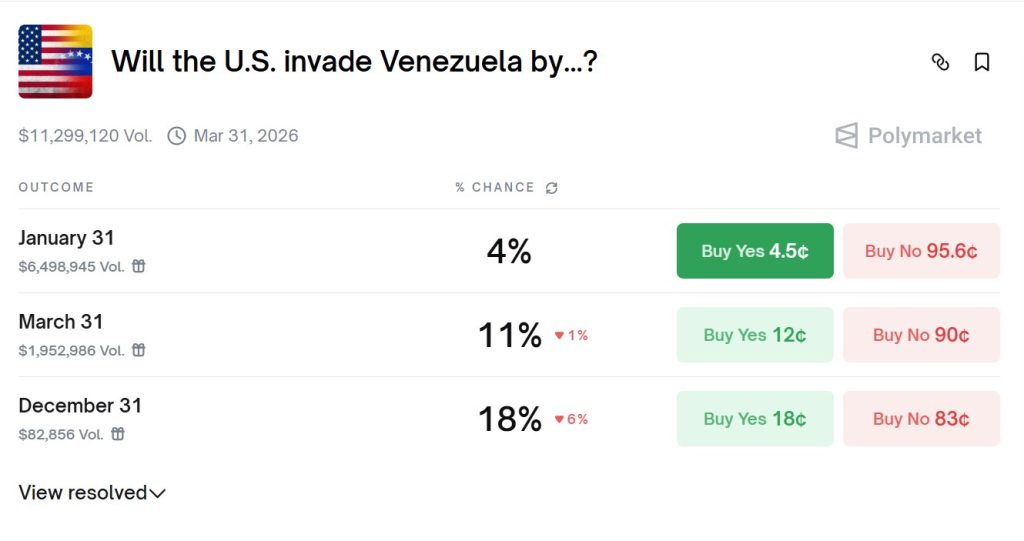The height and width of the screenshot is (541, 1024).
Task: Copy the market link icon
Action: click(x=940, y=62)
